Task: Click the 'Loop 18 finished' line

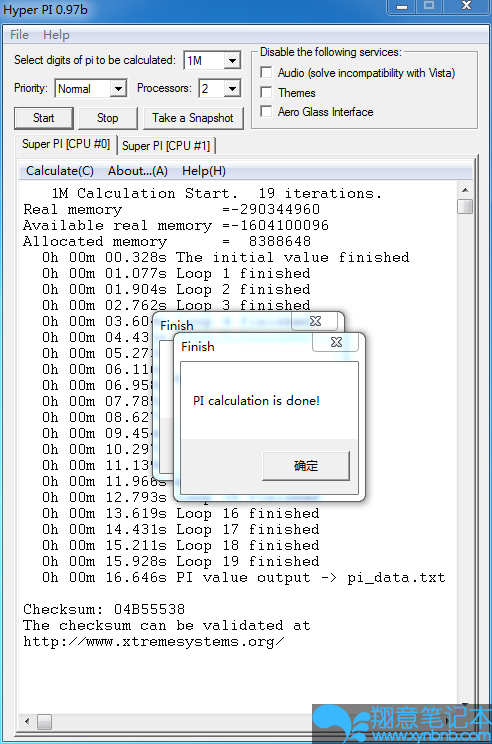Action: (x=181, y=546)
